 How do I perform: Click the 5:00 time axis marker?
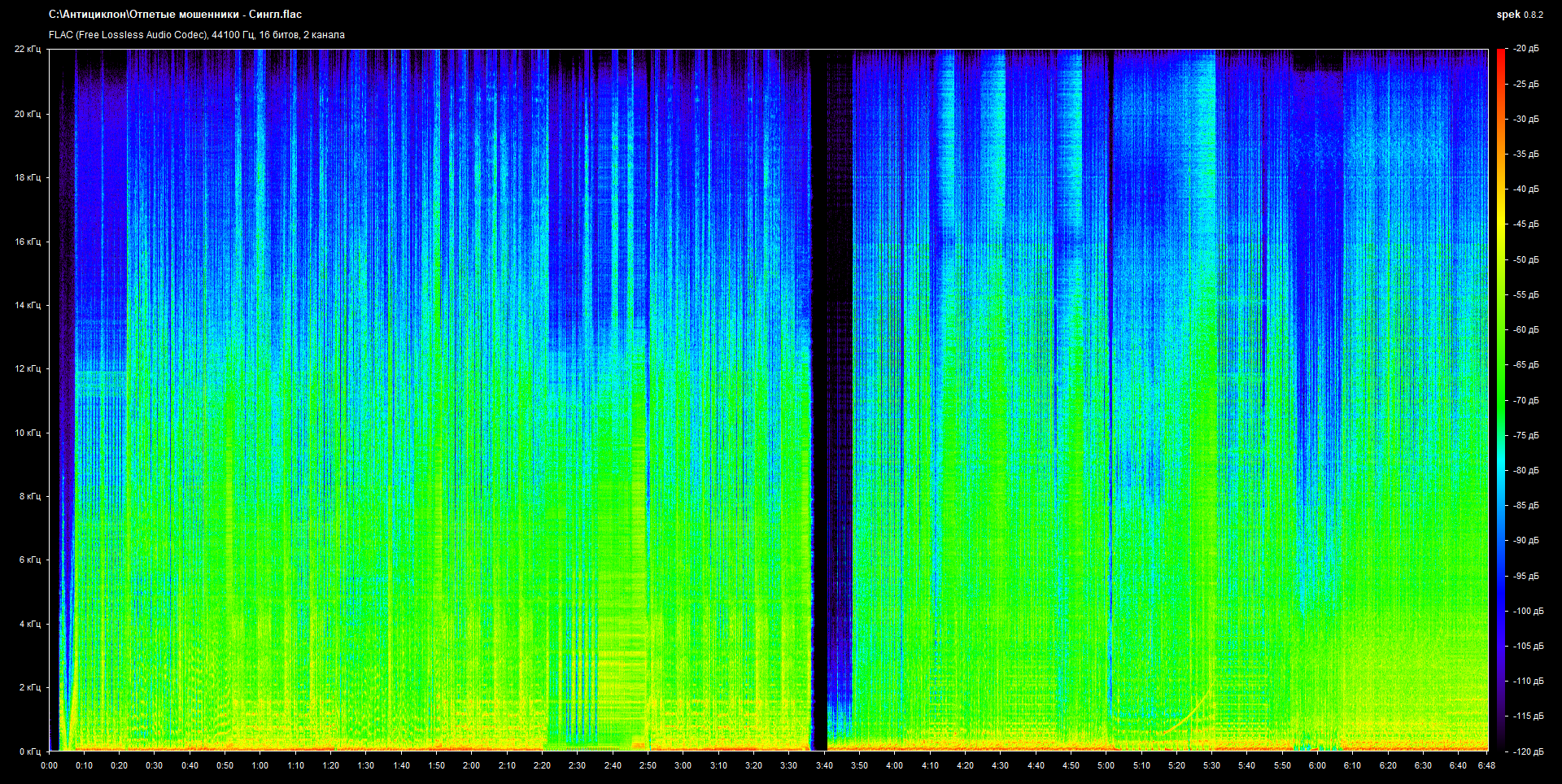1106,765
